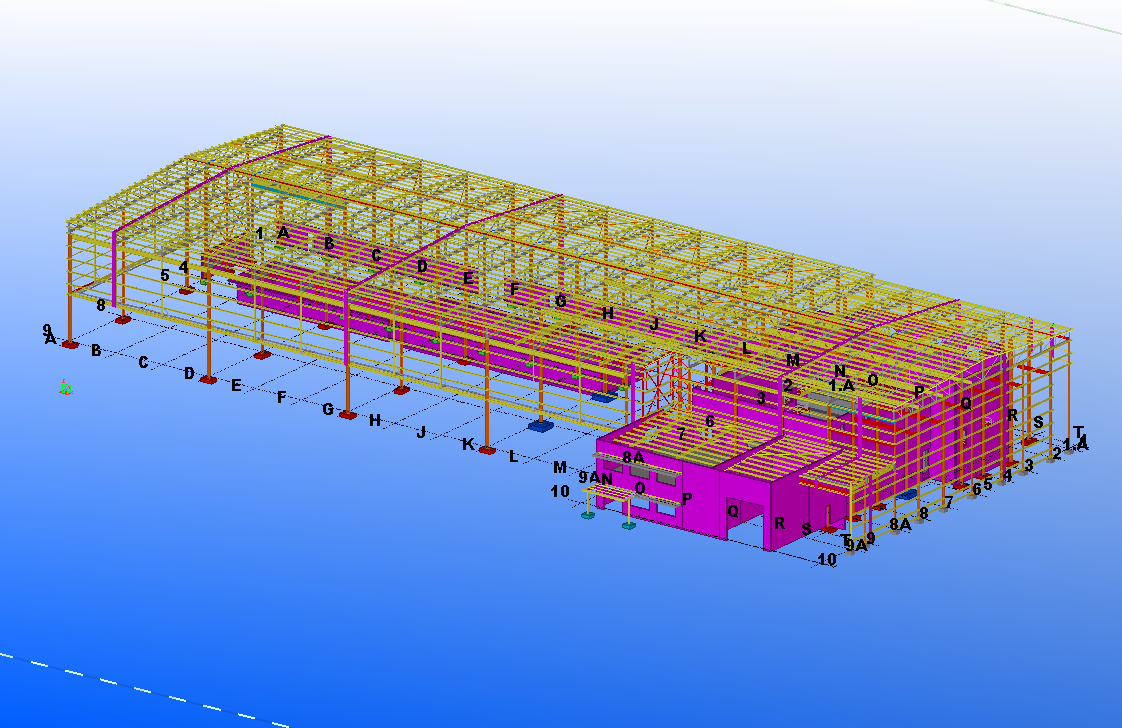
Task: Select the blue pad footing near grid L
Action: click(x=540, y=426)
